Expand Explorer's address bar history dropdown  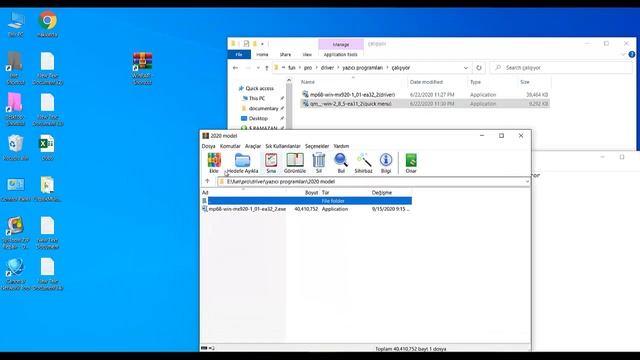(466, 68)
